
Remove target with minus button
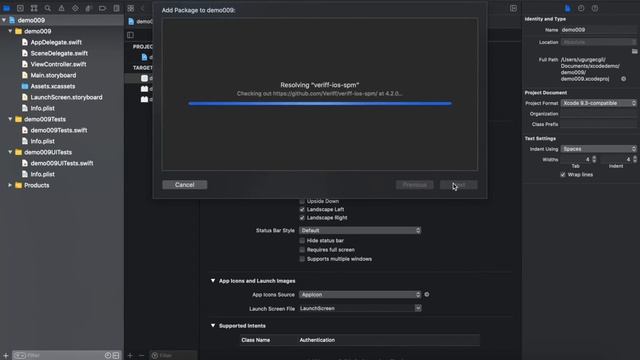pyautogui.click(x=141, y=356)
